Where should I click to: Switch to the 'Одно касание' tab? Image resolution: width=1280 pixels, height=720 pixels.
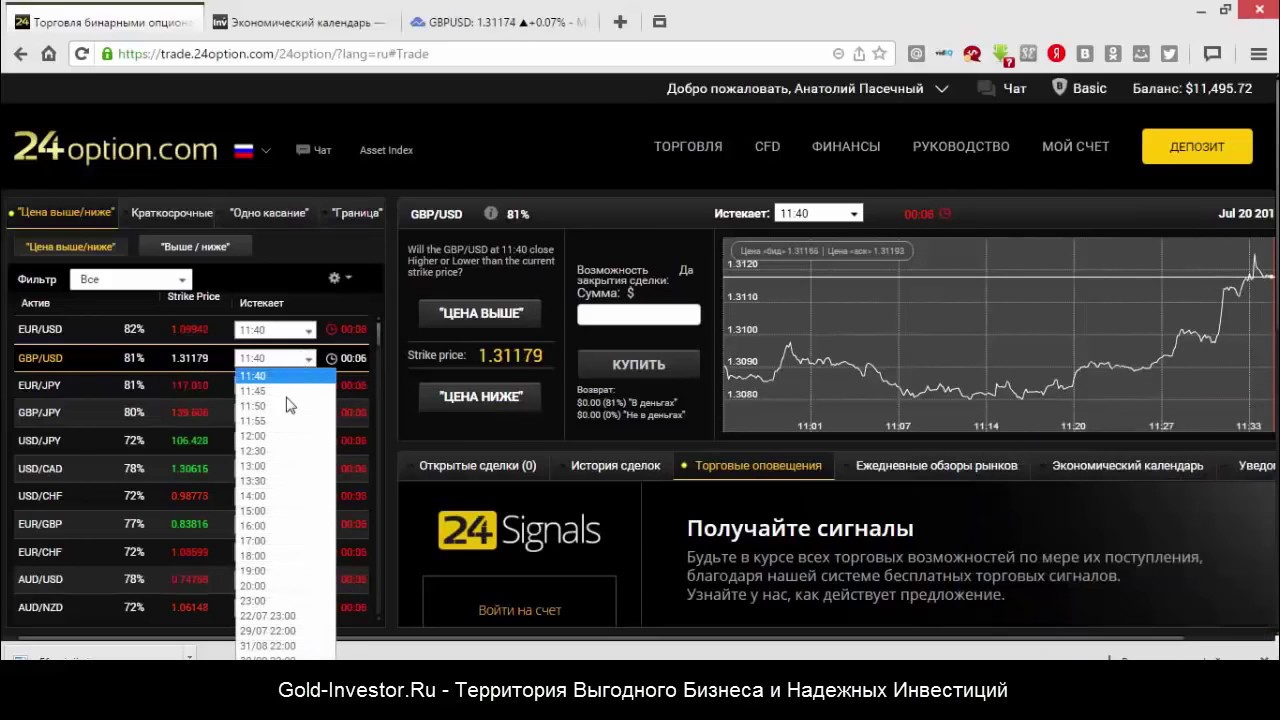click(x=267, y=213)
